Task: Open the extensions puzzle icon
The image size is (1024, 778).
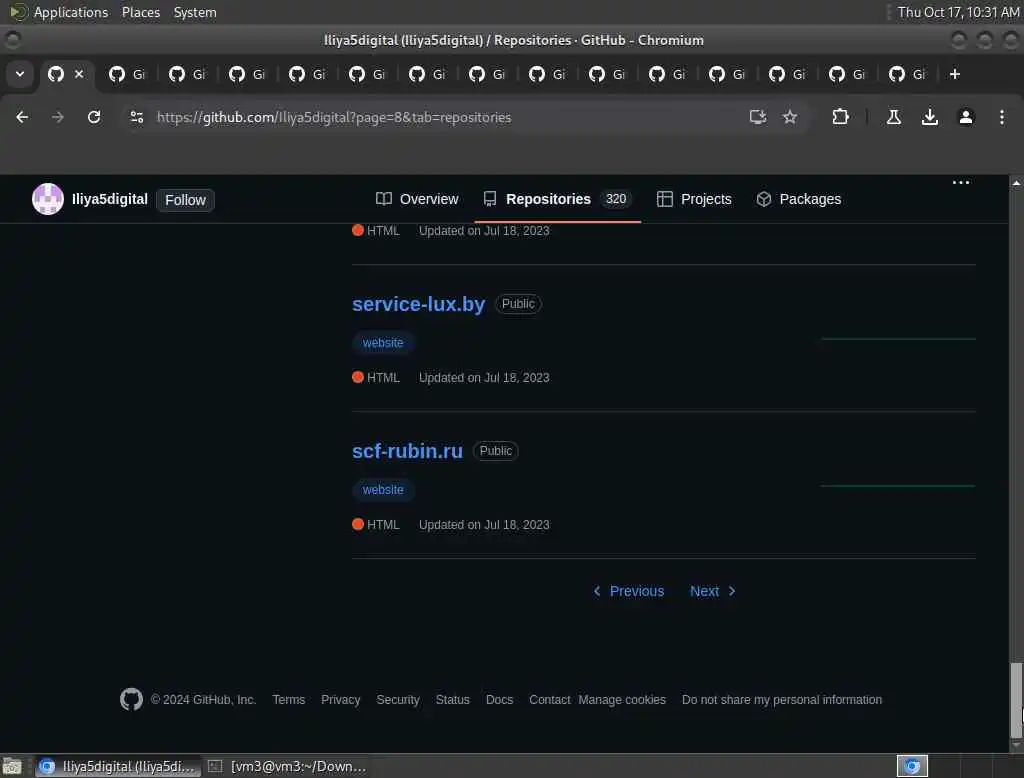Action: coord(840,117)
